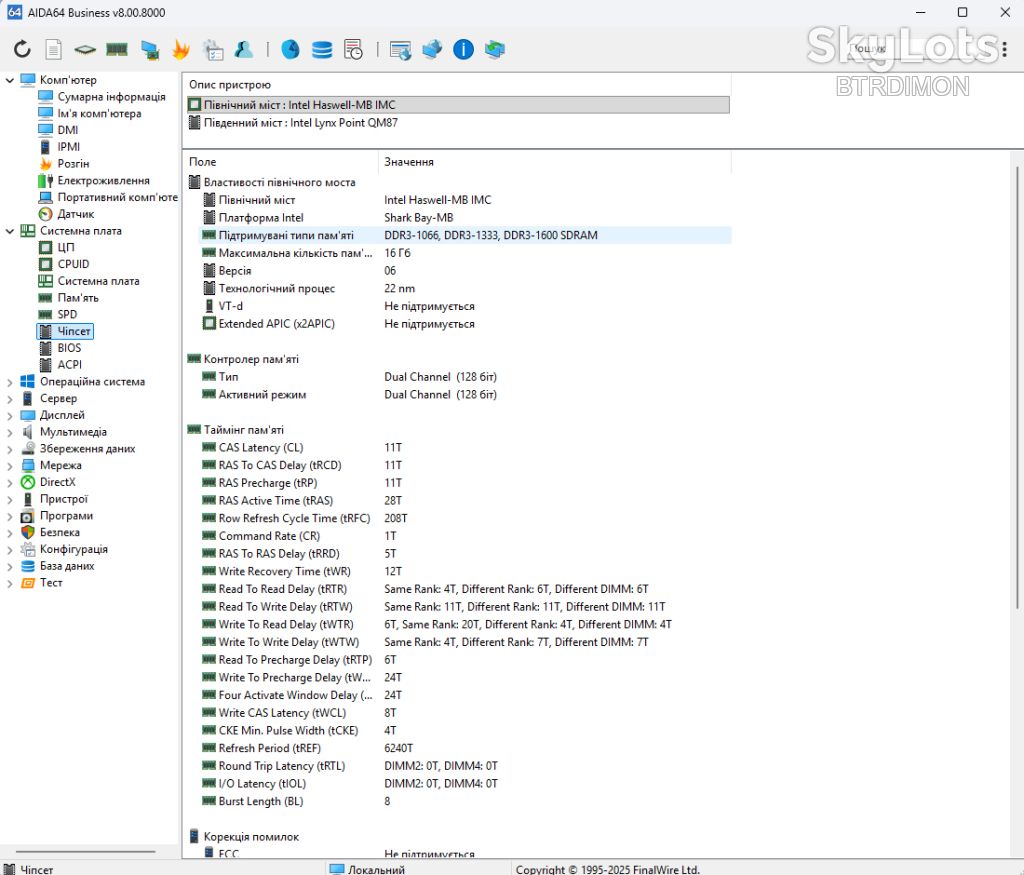
Task: Expand the Тест tree node
Action: (10, 583)
